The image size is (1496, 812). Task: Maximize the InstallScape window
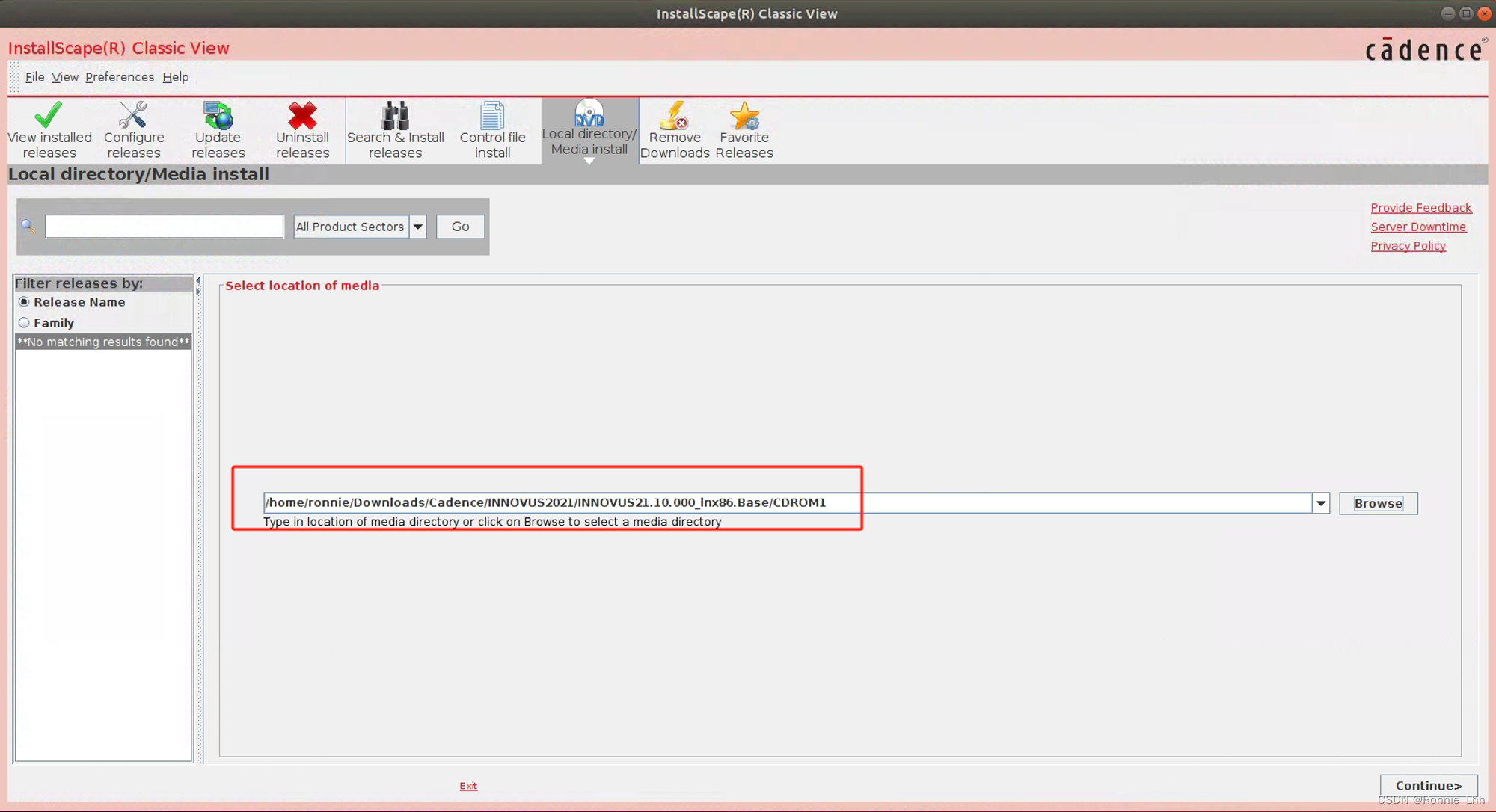tap(1466, 13)
